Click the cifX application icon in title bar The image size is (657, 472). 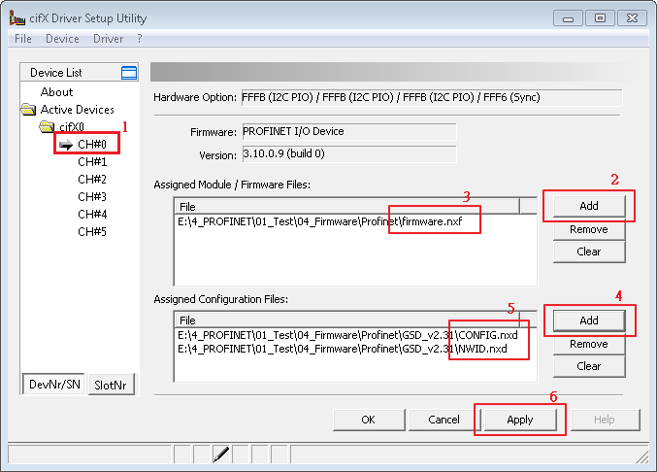click(17, 18)
